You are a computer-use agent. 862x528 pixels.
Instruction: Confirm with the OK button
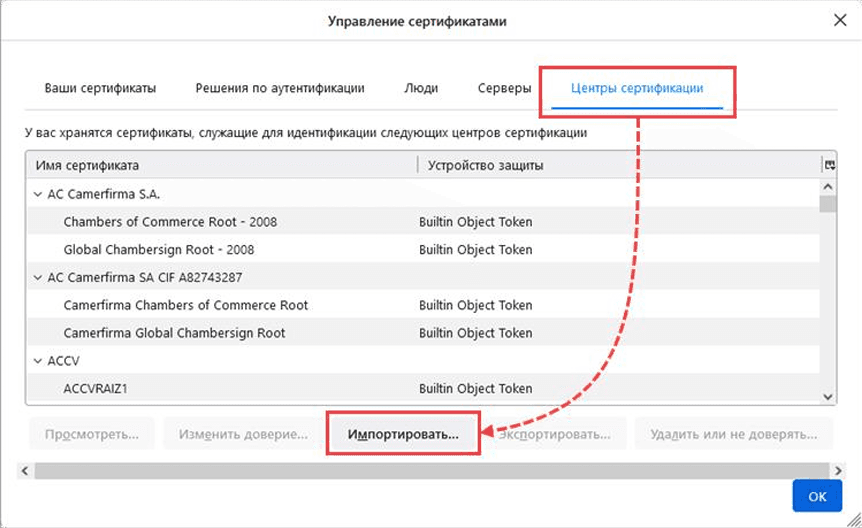click(x=817, y=496)
